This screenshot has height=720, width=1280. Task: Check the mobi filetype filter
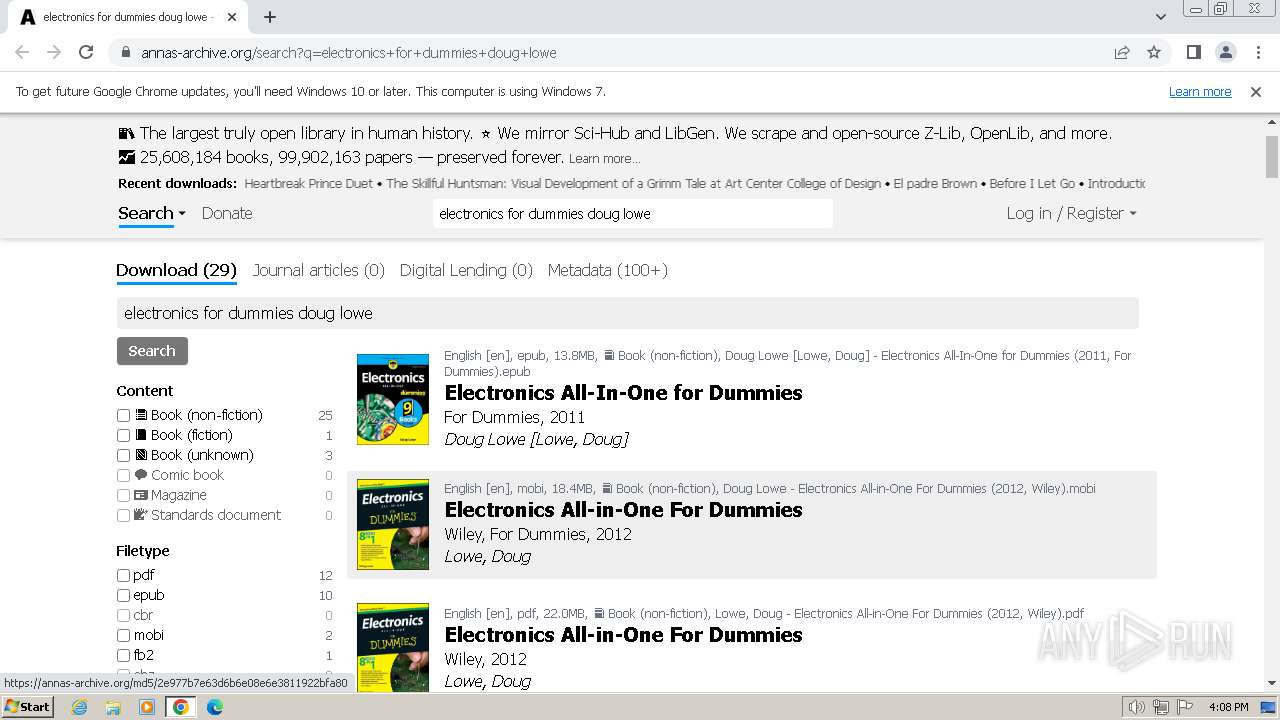[x=123, y=635]
